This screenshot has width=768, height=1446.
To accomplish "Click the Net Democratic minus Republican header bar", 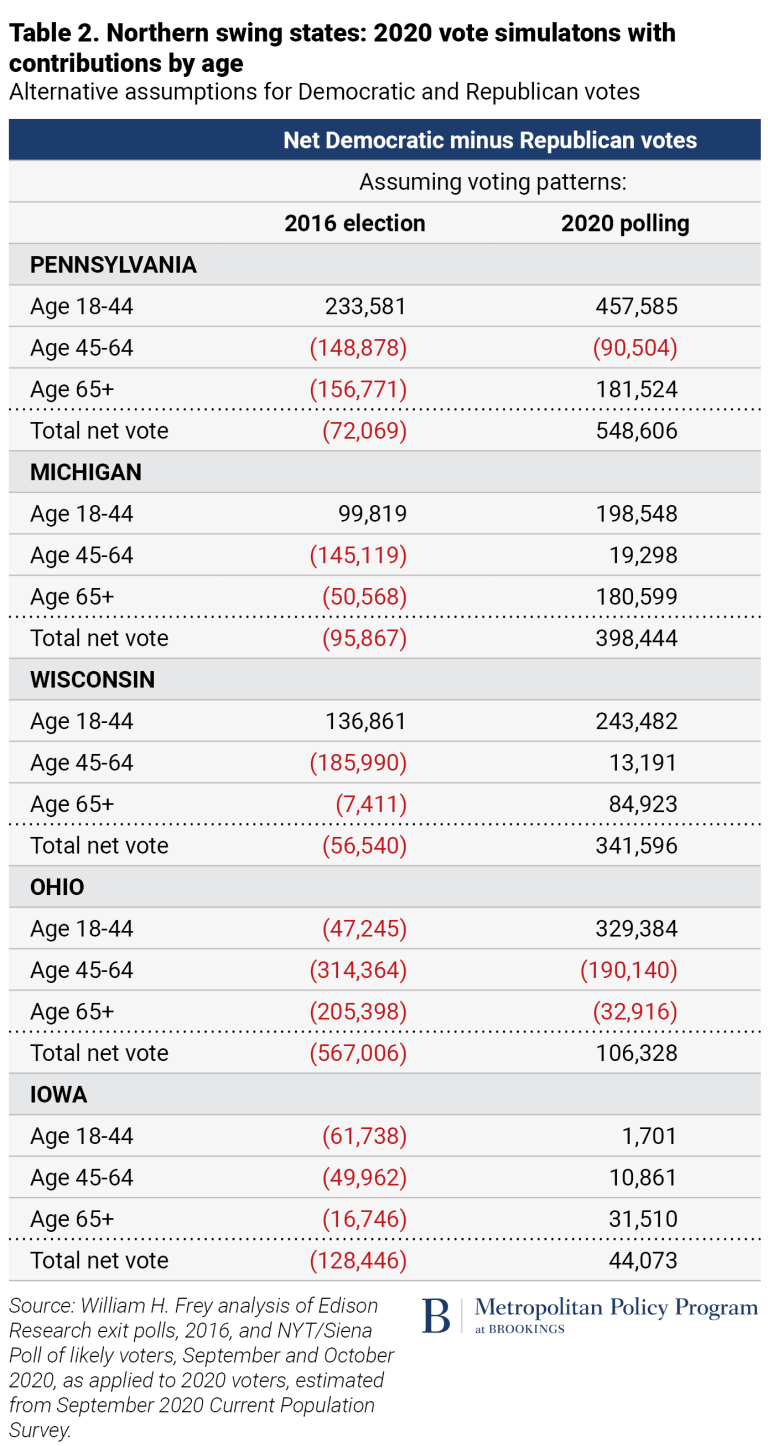I will (x=490, y=140).
